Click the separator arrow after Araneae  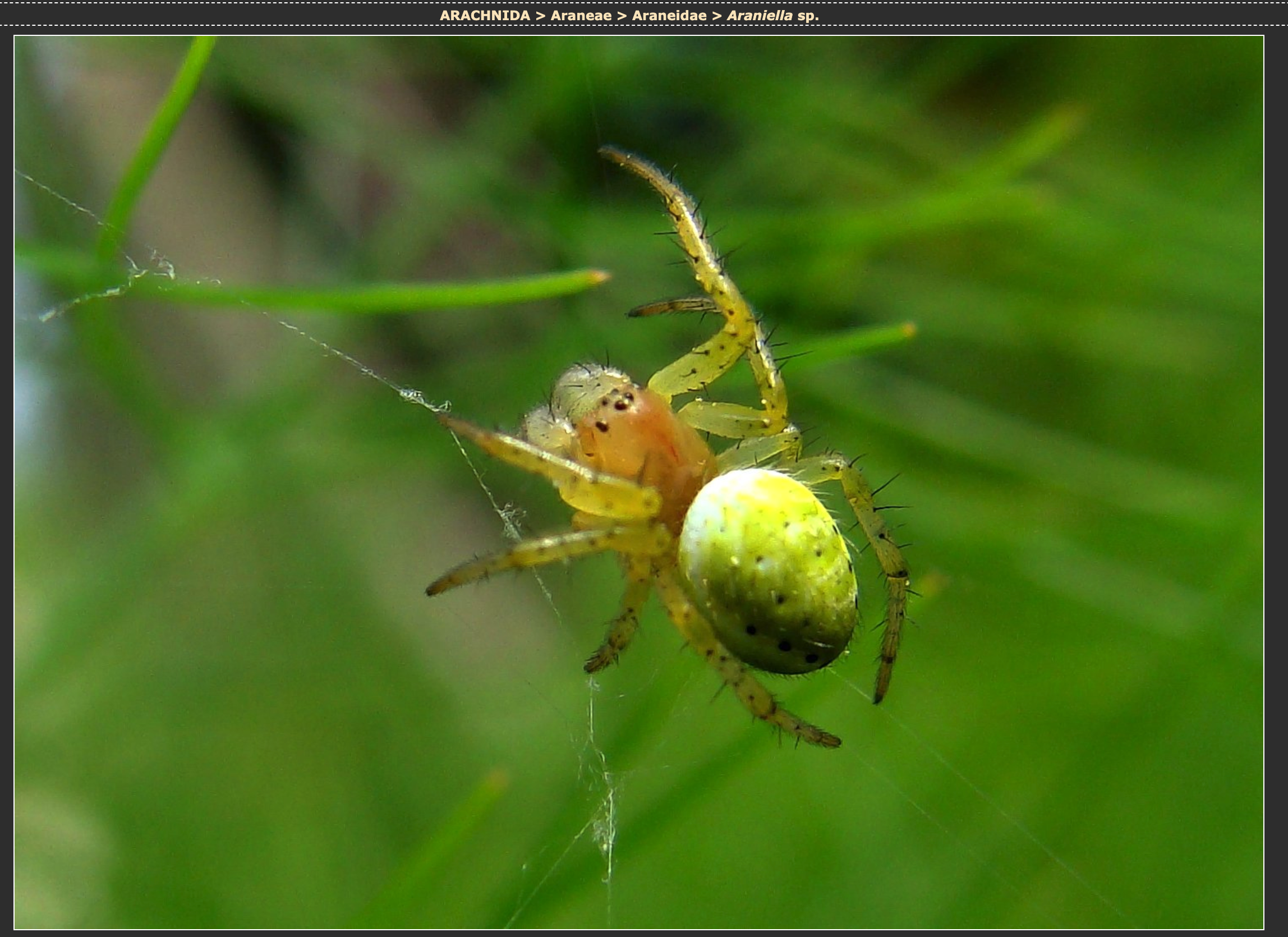coord(622,15)
